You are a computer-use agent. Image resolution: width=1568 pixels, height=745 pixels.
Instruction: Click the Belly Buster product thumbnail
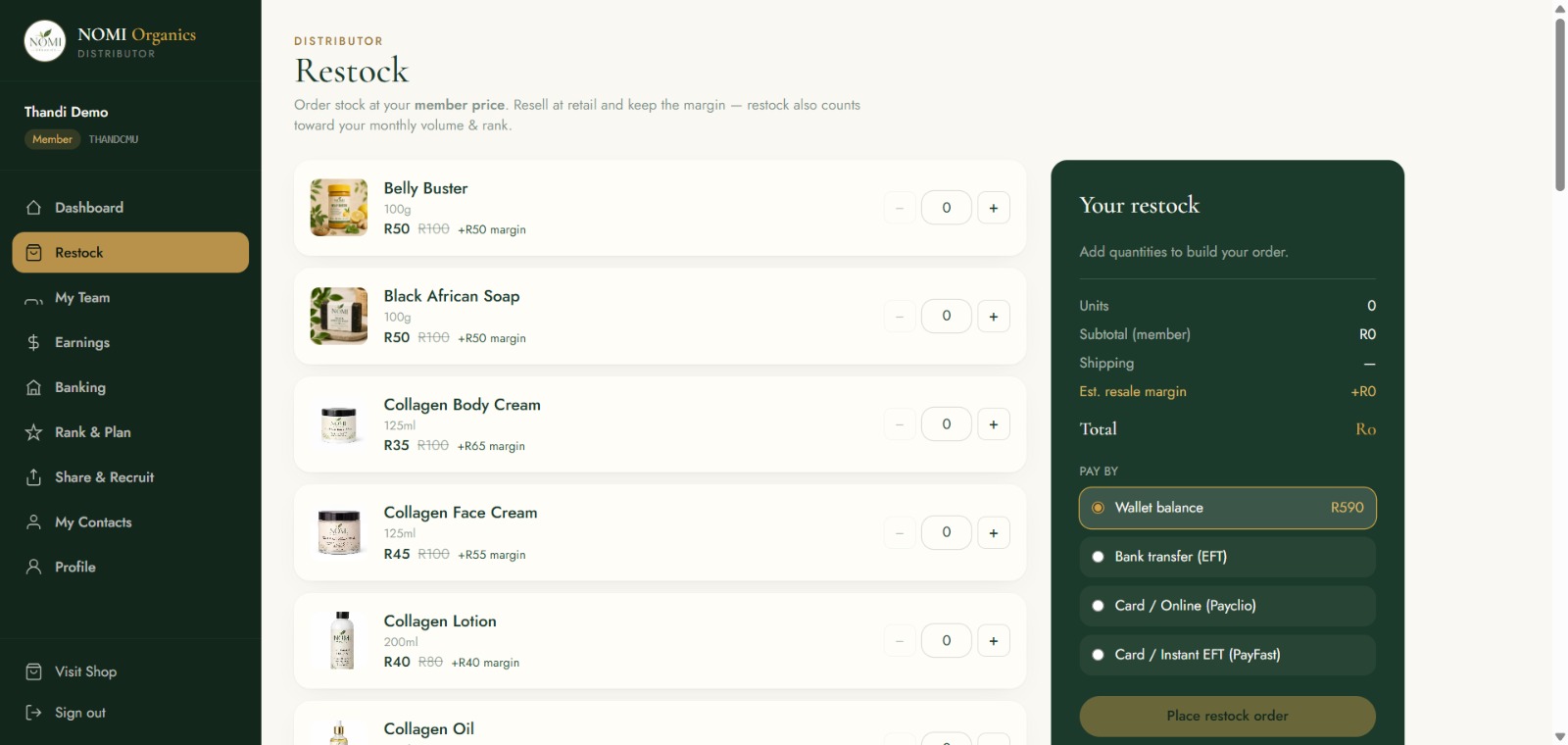point(339,208)
